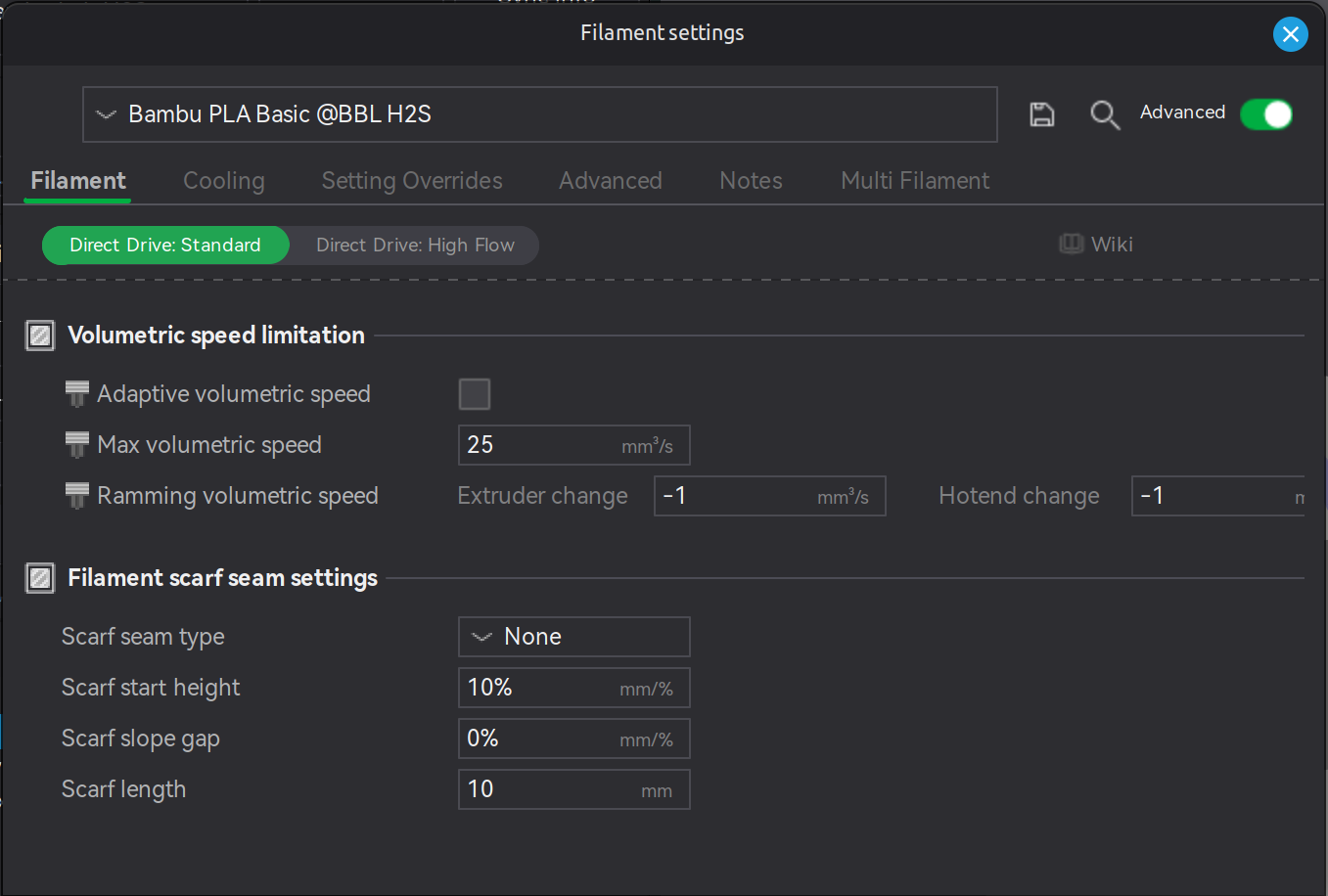This screenshot has height=896, width=1328.
Task: Open the Setting Overrides tab
Action: pyautogui.click(x=412, y=181)
